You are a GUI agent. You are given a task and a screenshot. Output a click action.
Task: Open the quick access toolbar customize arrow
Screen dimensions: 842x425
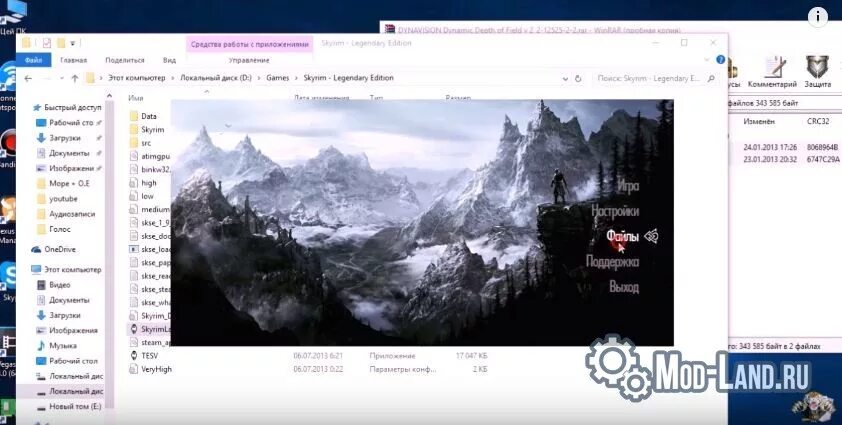[72, 43]
